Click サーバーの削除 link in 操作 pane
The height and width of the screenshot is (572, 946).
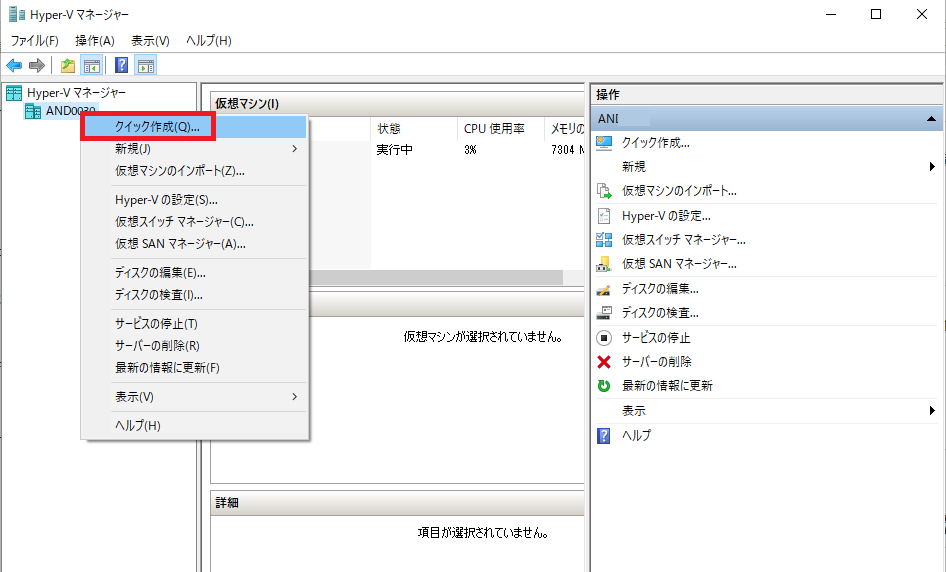click(657, 362)
